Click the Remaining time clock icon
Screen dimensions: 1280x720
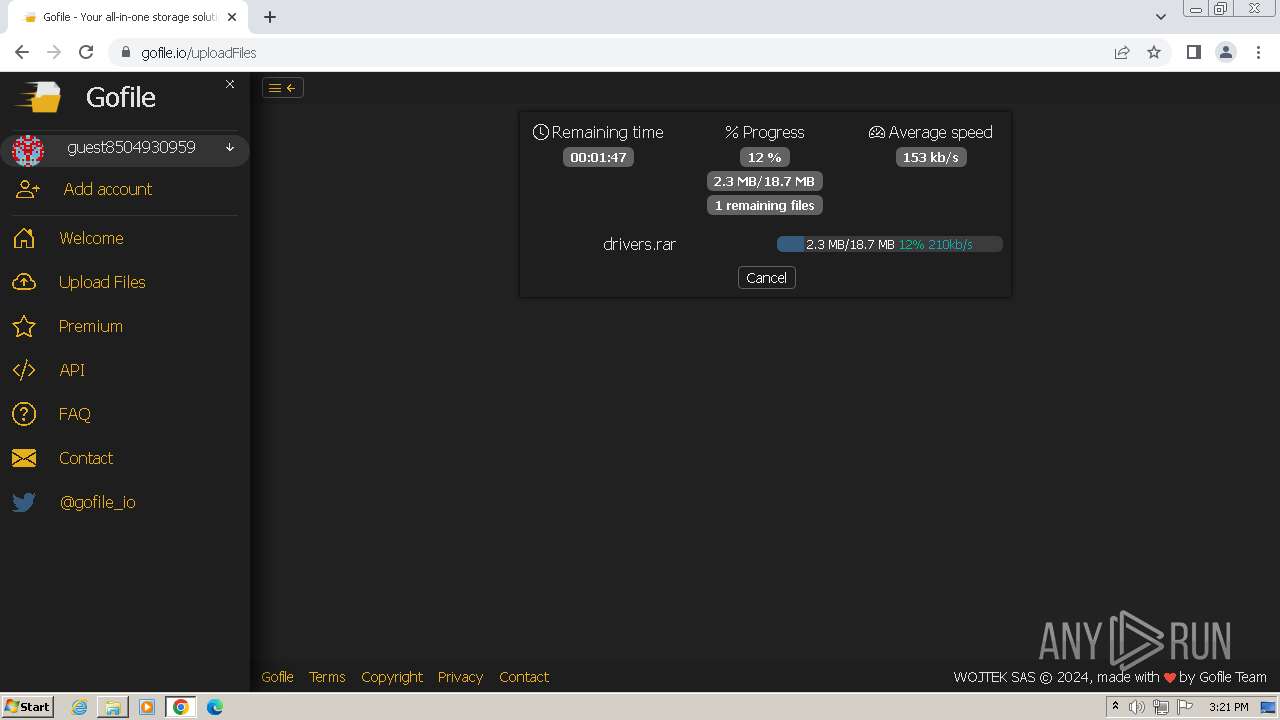point(541,132)
